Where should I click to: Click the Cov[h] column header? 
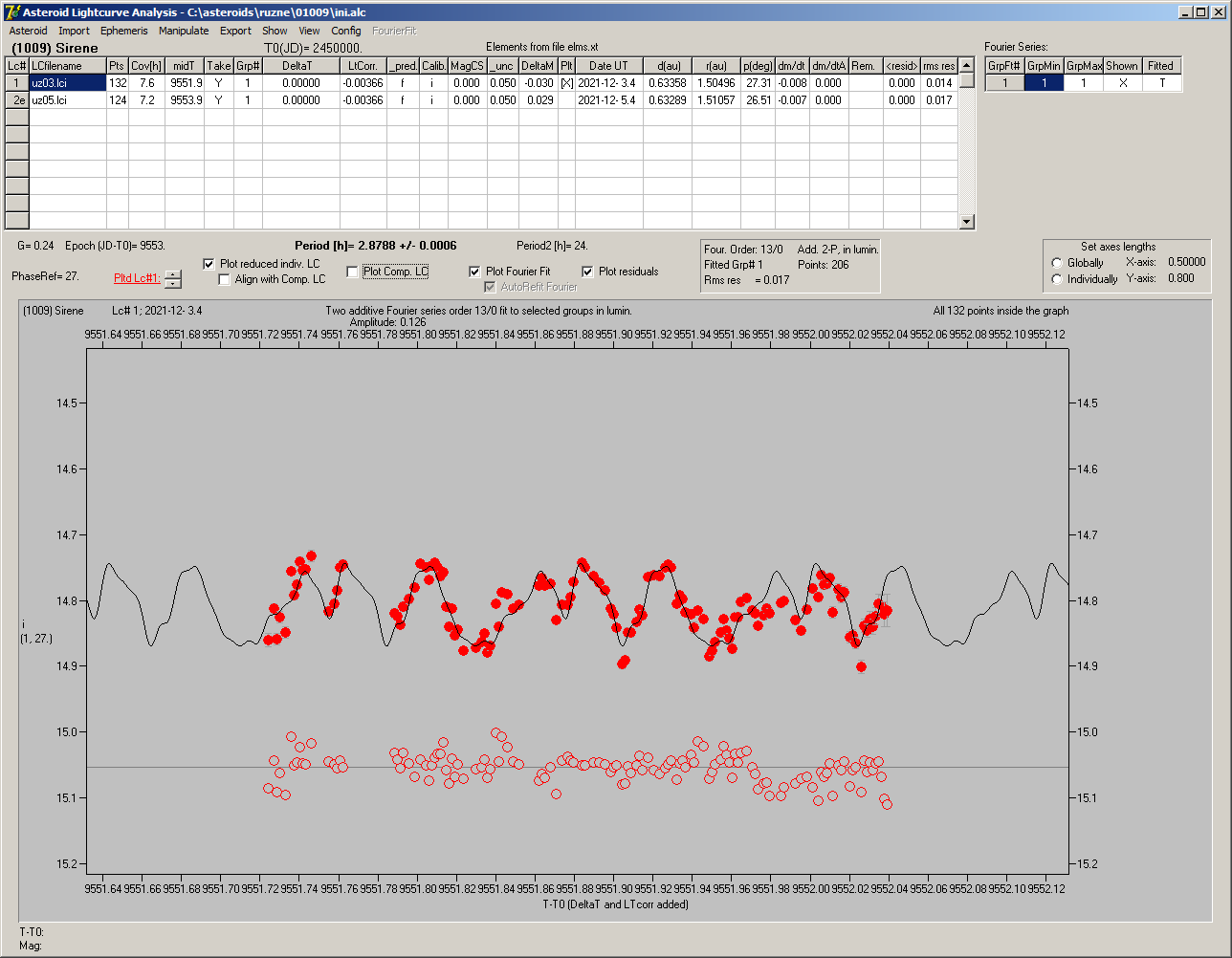pyautogui.click(x=146, y=66)
